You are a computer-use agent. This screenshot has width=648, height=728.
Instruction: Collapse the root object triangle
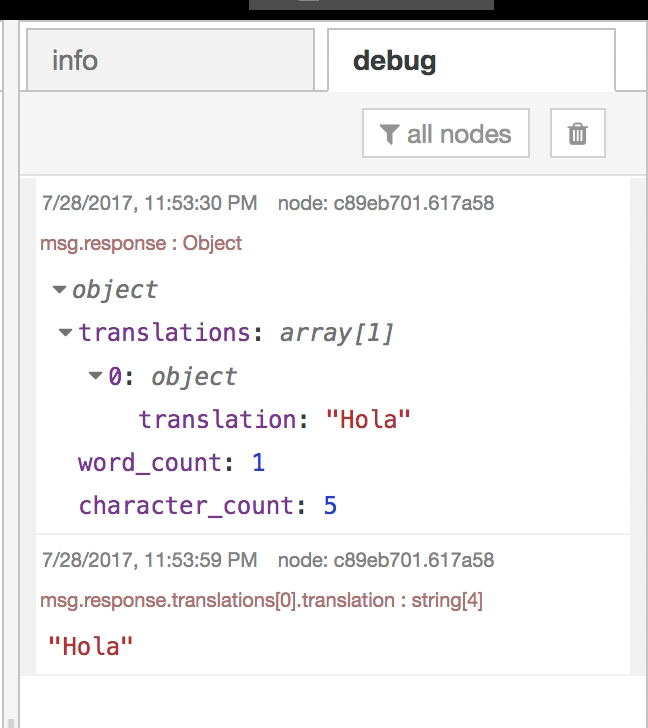60,290
